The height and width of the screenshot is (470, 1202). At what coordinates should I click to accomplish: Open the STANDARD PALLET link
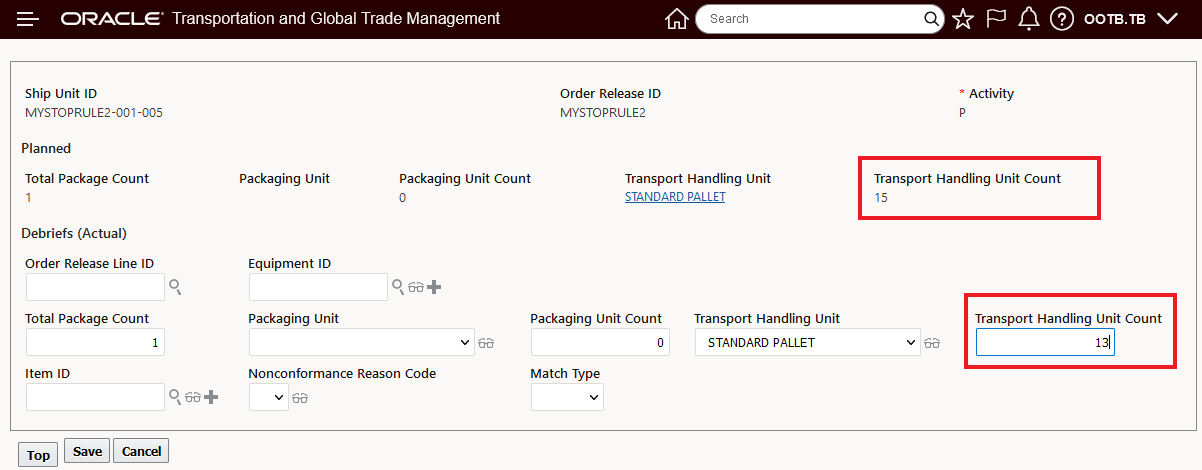point(675,197)
